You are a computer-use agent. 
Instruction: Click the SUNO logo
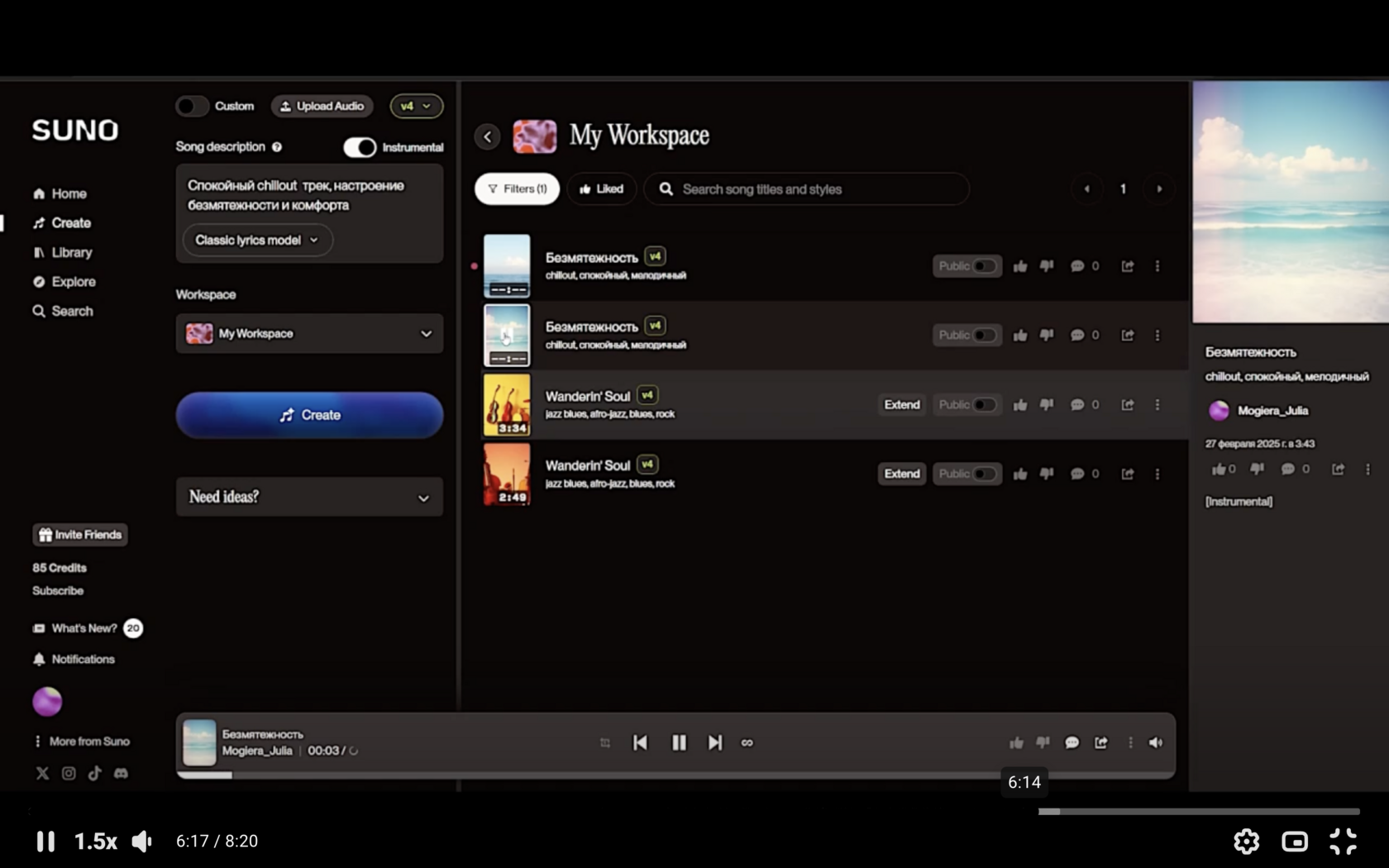[75, 130]
